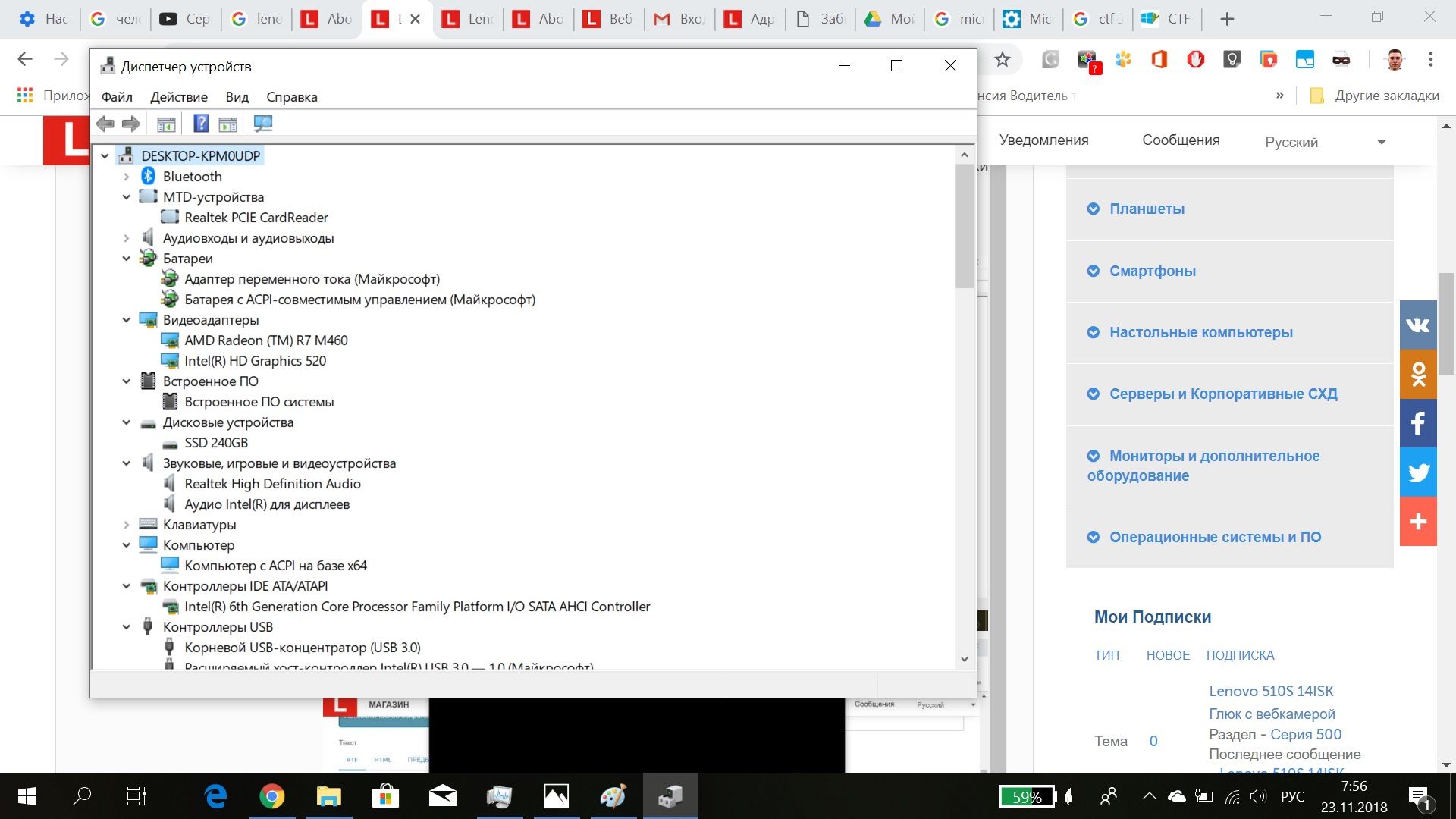The width and height of the screenshot is (1456, 819).
Task: Select Компьютер с ACPI на базе x64
Action: point(275,566)
